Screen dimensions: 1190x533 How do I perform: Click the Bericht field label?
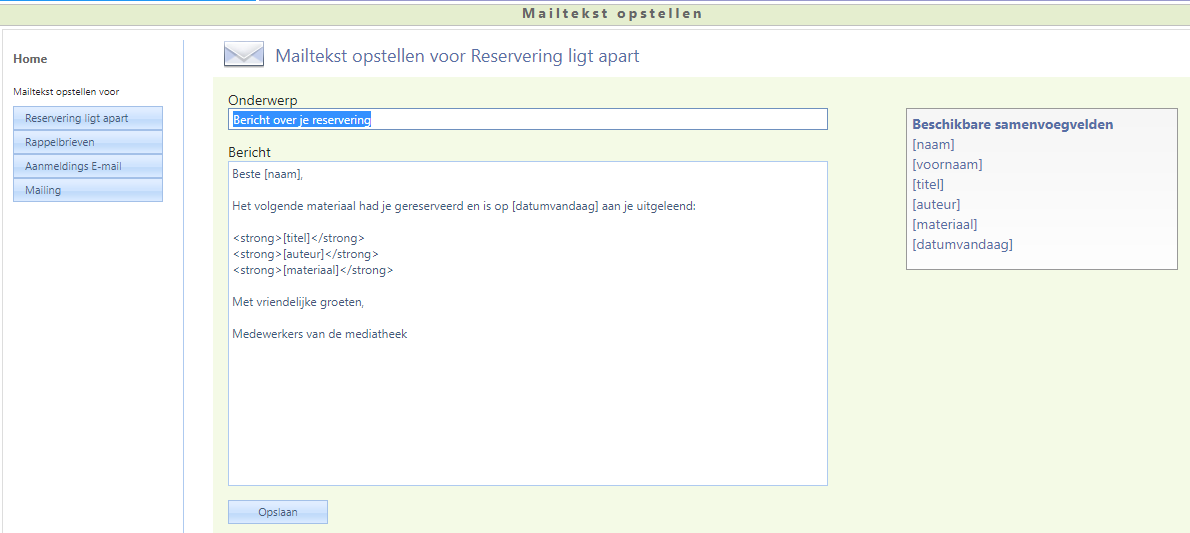click(250, 152)
